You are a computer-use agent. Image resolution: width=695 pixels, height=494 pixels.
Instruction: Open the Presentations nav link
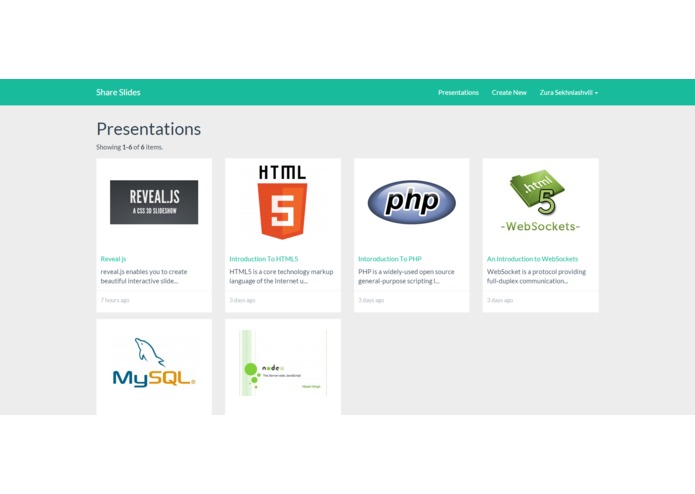pyautogui.click(x=458, y=92)
